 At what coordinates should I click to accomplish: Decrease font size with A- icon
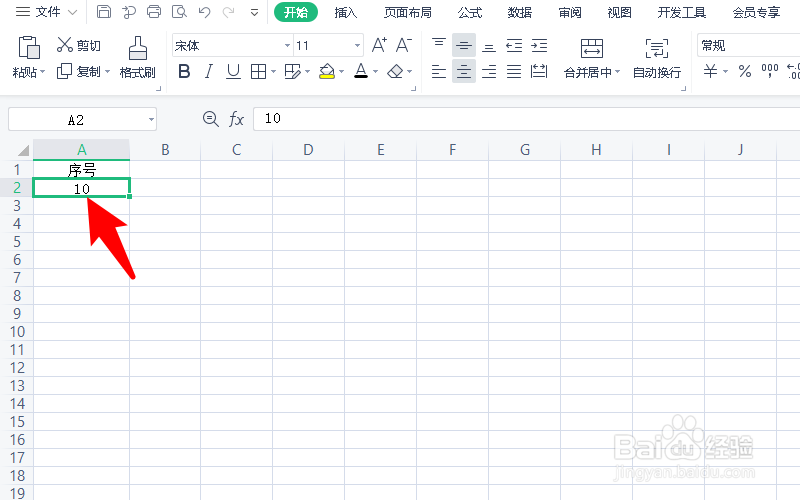pyautogui.click(x=404, y=45)
